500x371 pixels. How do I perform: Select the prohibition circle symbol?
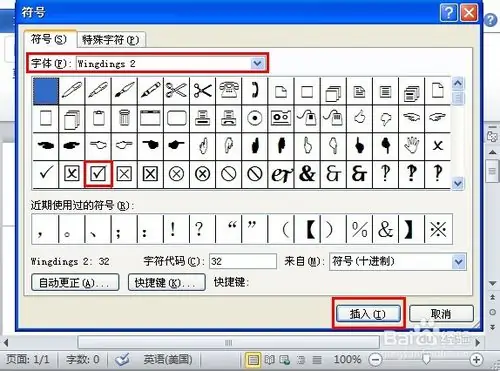229,174
